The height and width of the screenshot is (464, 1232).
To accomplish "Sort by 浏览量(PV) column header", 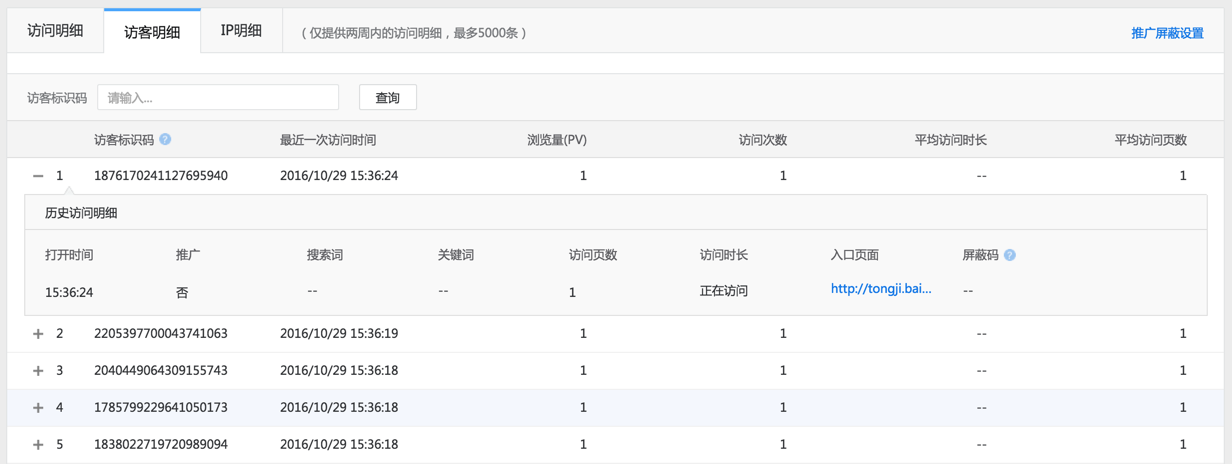I will click(557, 140).
